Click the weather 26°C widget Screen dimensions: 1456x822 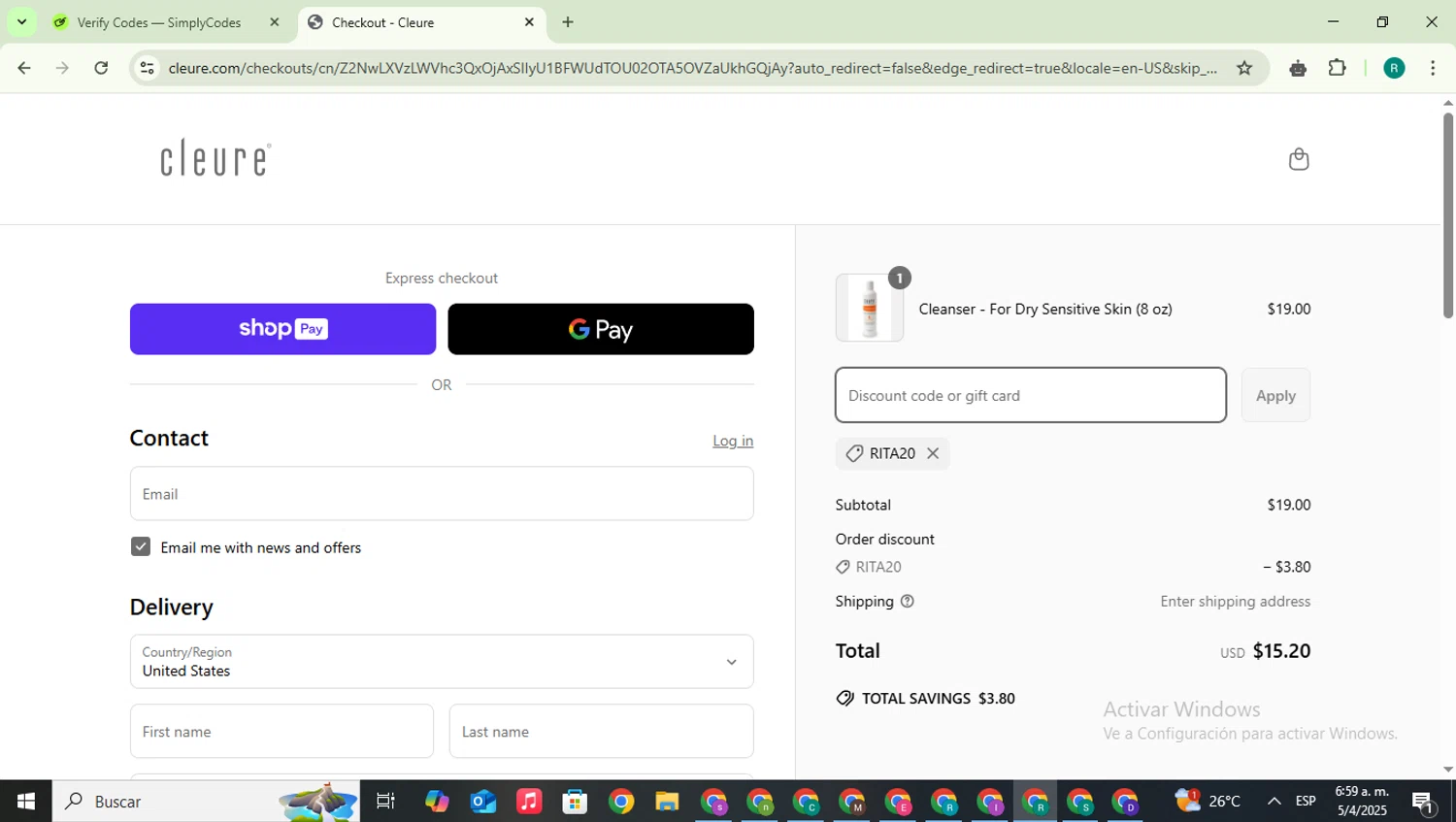1208,802
